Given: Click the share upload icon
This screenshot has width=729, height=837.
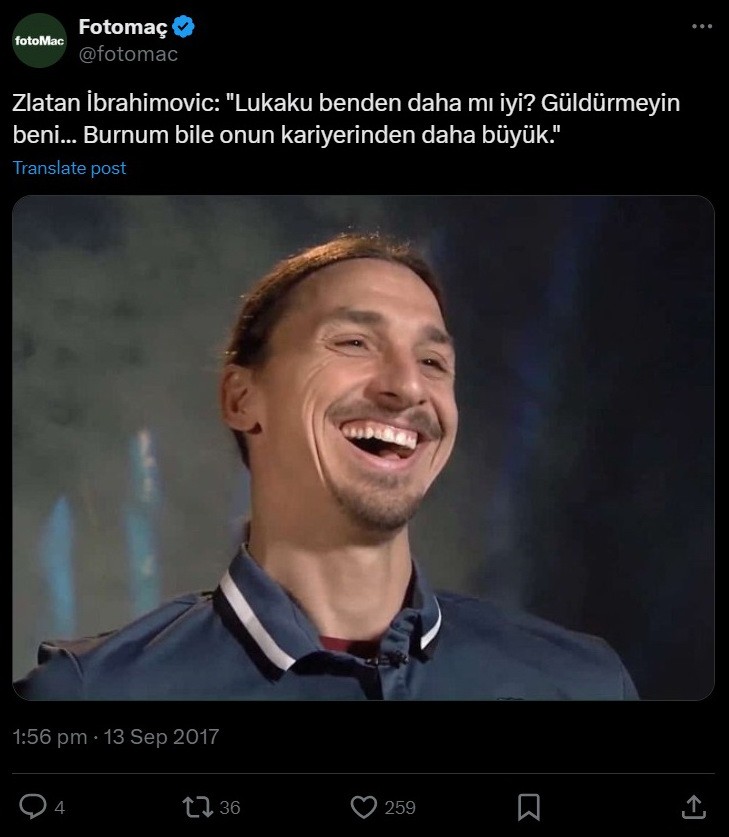Looking at the screenshot, I should [x=694, y=807].
